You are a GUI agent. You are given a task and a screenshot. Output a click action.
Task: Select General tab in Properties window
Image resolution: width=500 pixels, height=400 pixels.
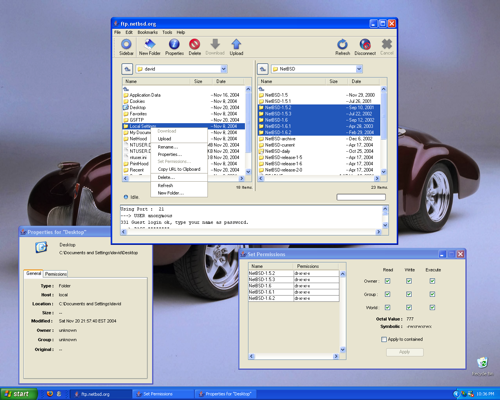coord(34,273)
